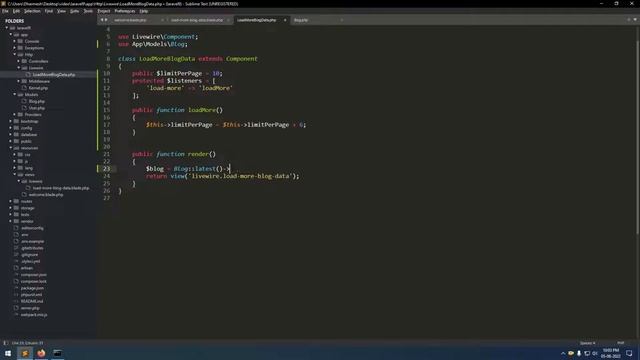Select the vendor folder

tap(27, 221)
